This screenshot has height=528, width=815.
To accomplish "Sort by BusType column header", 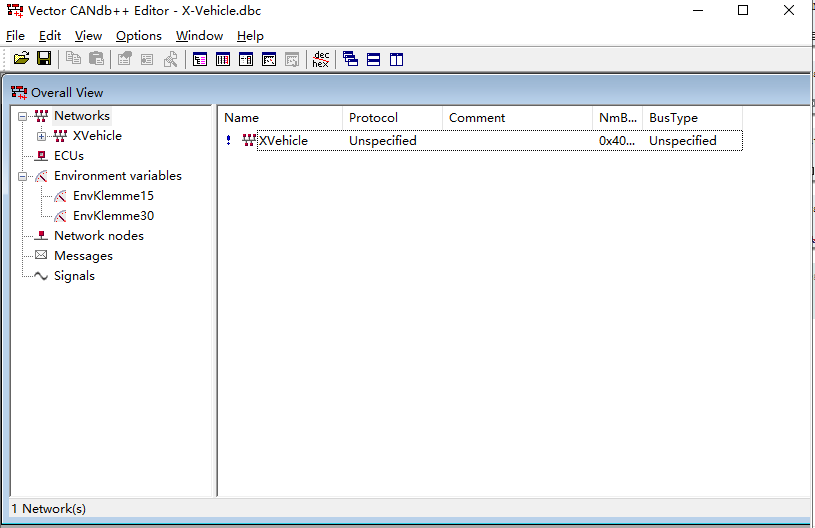I will coord(692,118).
